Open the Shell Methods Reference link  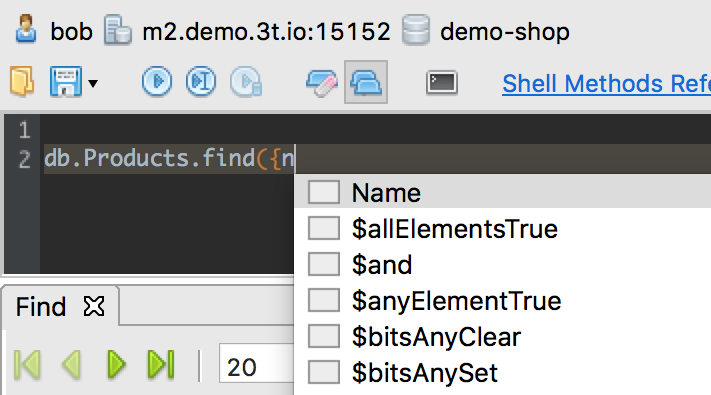click(606, 83)
